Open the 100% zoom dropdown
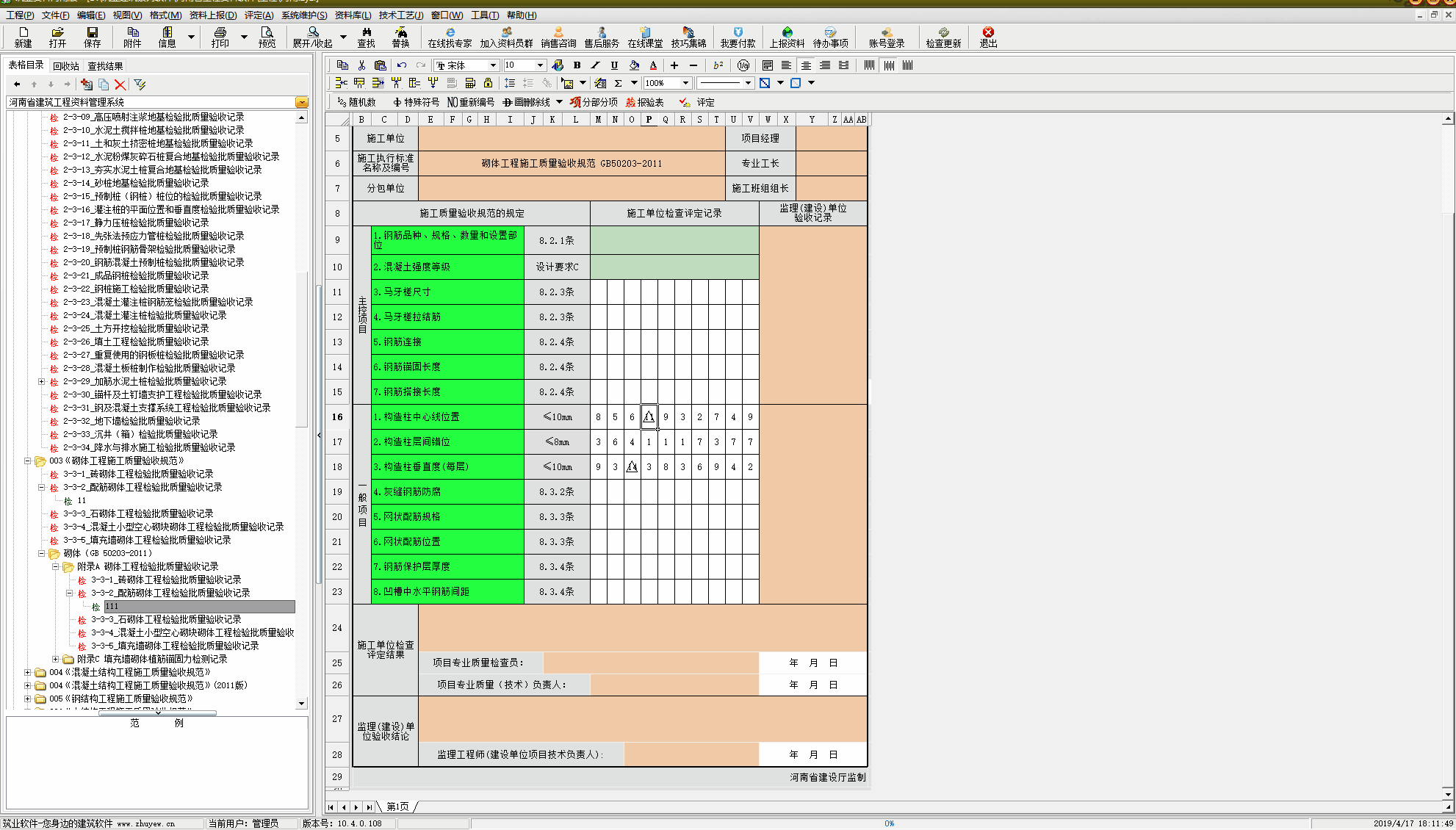 [685, 83]
